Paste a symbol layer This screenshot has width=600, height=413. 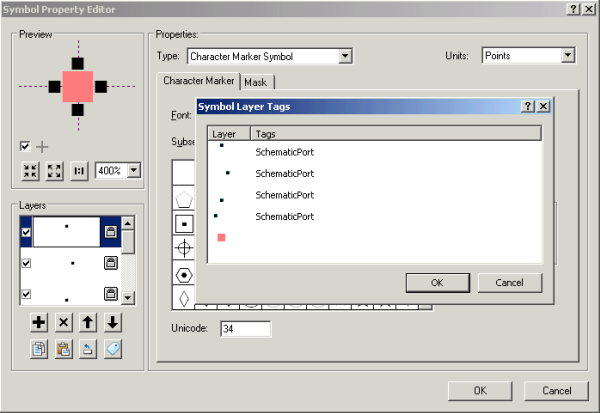click(x=64, y=349)
